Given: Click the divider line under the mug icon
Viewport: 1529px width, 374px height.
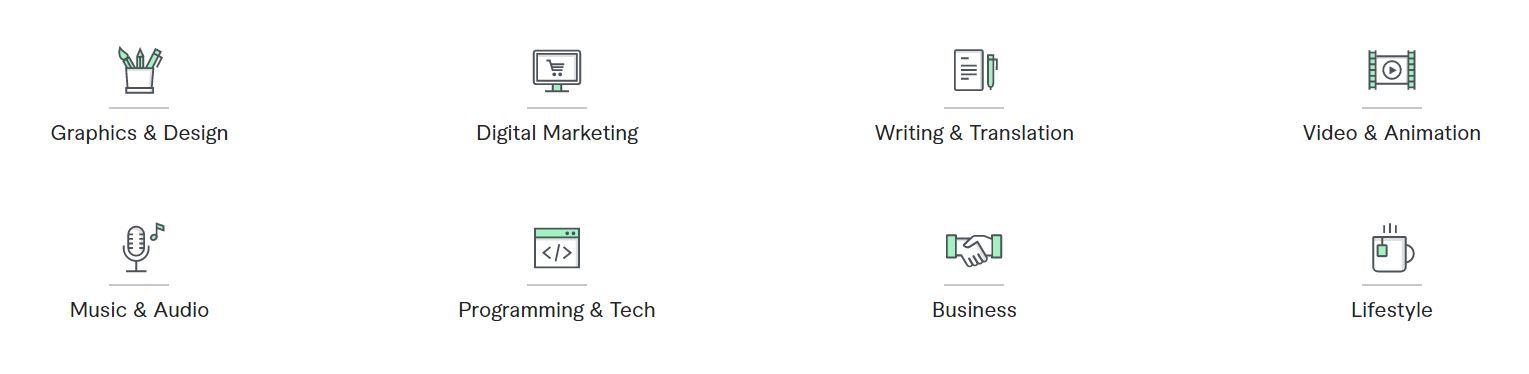Looking at the screenshot, I should (x=1392, y=285).
